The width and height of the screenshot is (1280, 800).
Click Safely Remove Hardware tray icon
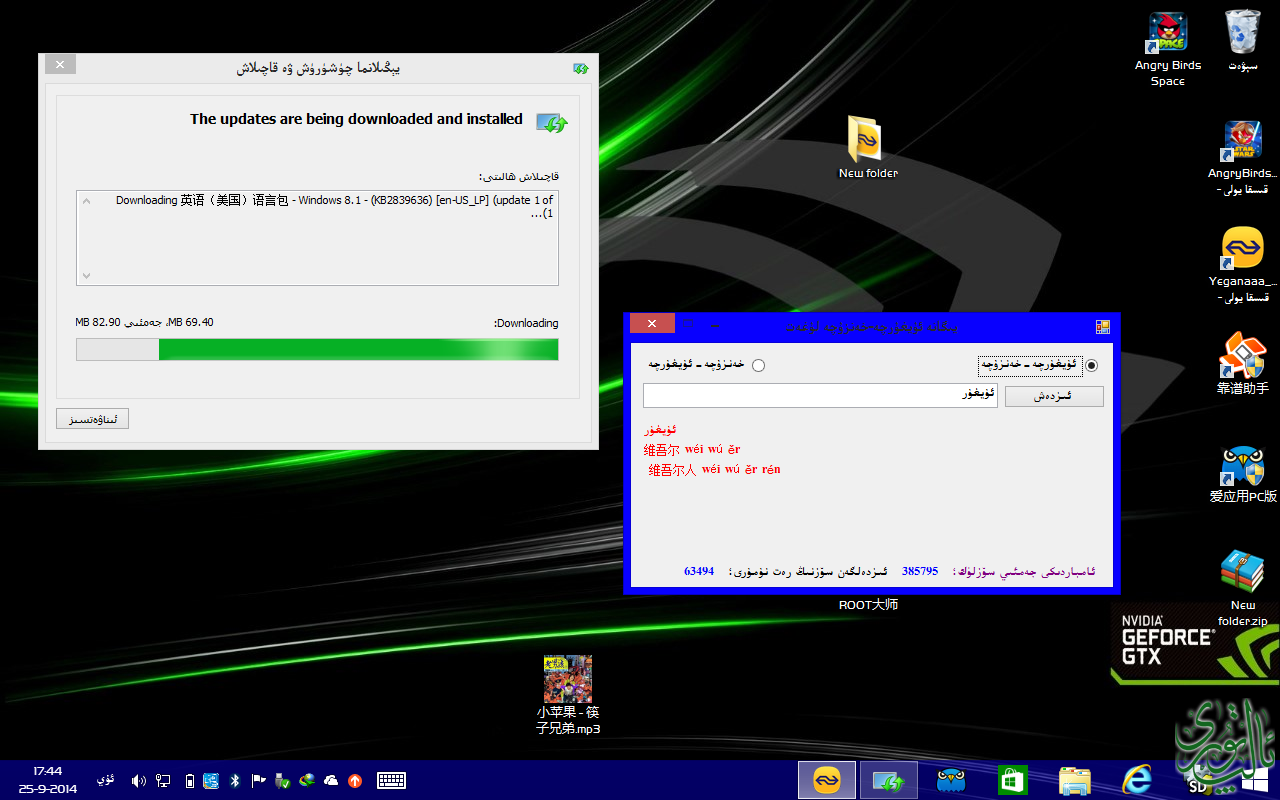[283, 780]
